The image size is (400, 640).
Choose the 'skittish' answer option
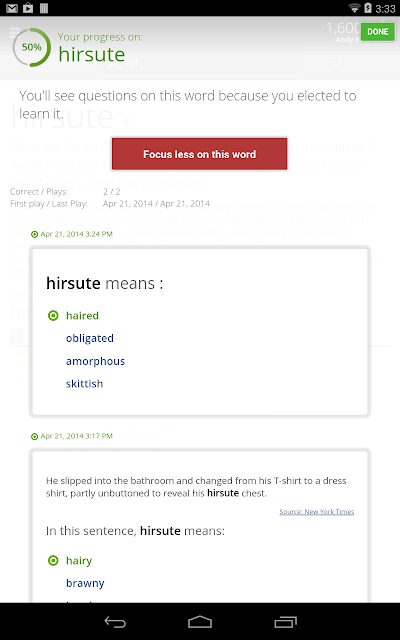pyautogui.click(x=84, y=383)
